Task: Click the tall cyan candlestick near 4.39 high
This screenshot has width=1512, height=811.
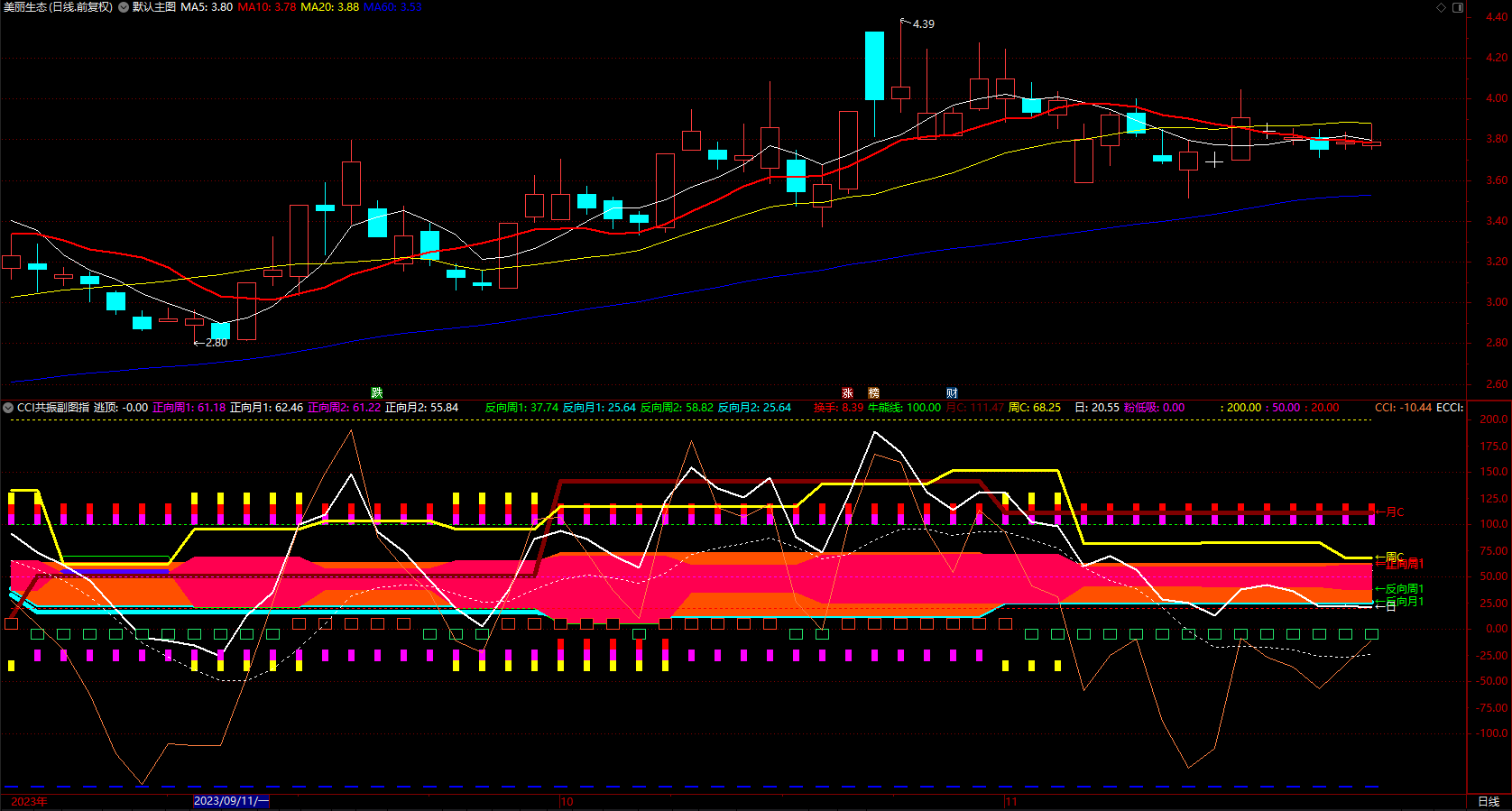Action: pyautogui.click(x=874, y=66)
